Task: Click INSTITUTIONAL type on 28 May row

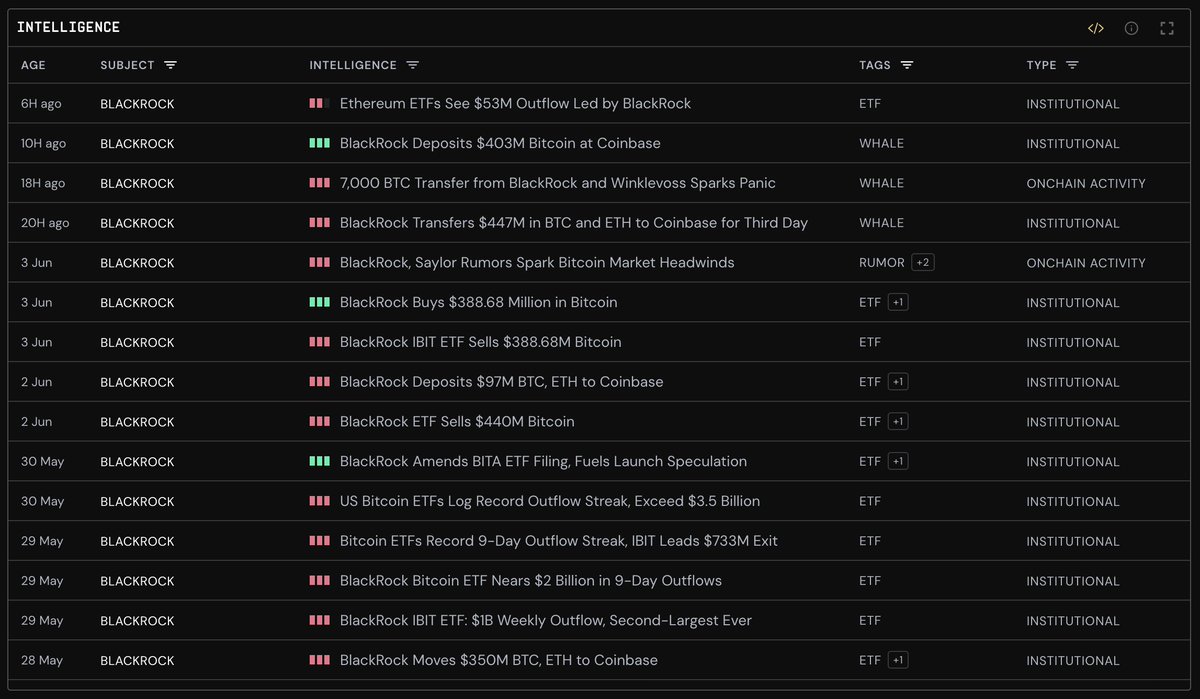Action: [1073, 661]
